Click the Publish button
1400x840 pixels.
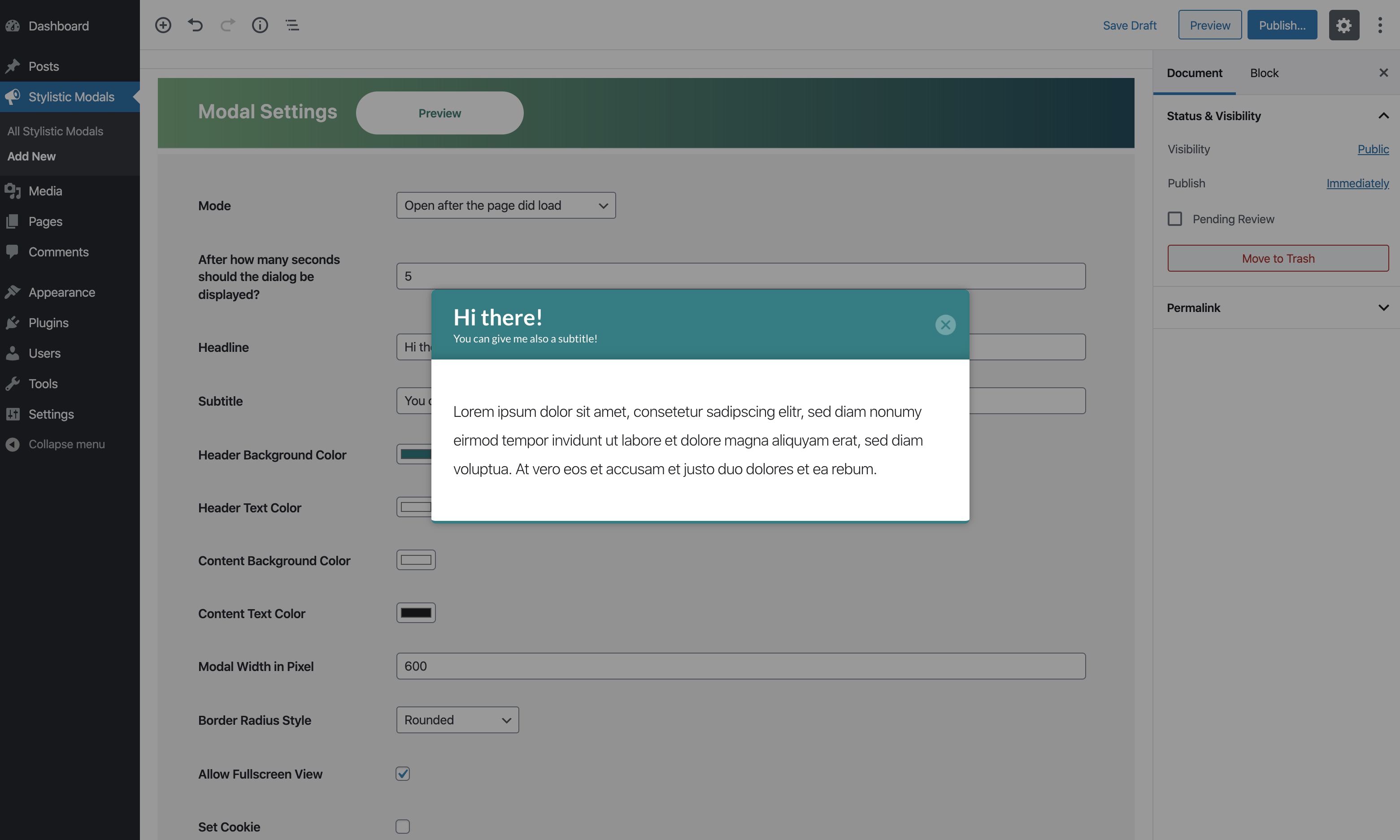click(x=1282, y=25)
